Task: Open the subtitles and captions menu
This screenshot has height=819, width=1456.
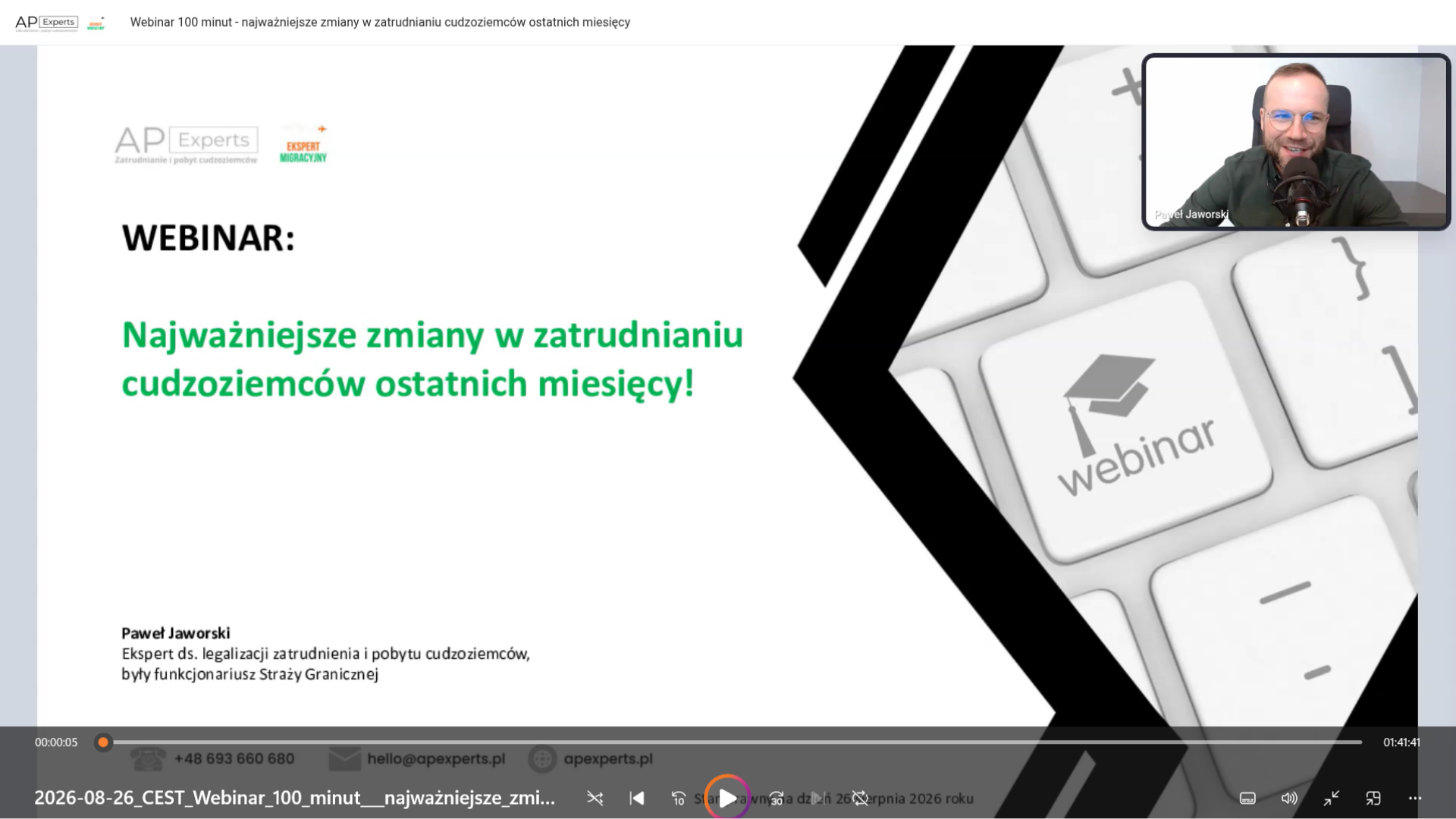Action: tap(1247, 798)
